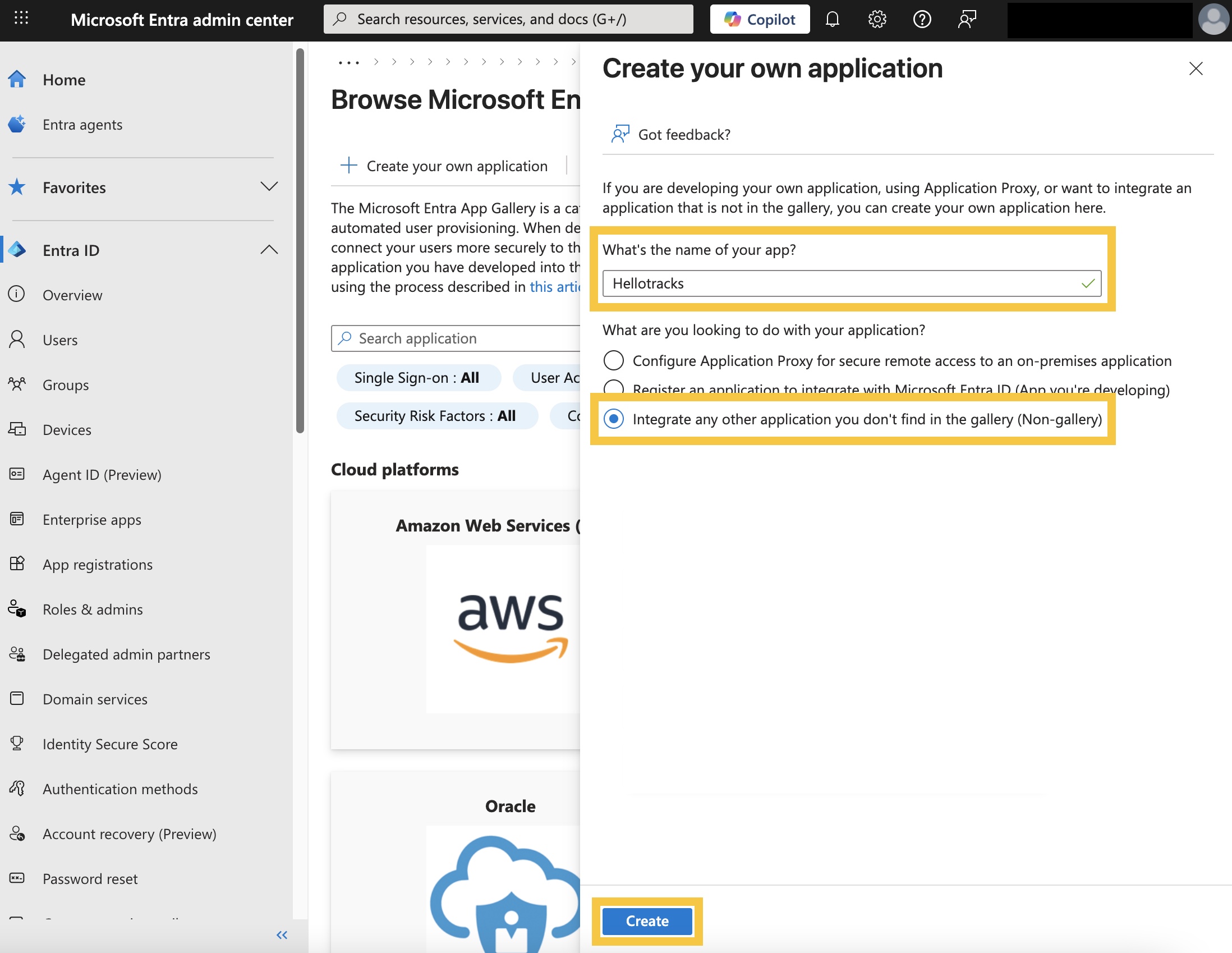1232x953 pixels.
Task: Open Enterprise apps in sidebar
Action: pos(91,519)
